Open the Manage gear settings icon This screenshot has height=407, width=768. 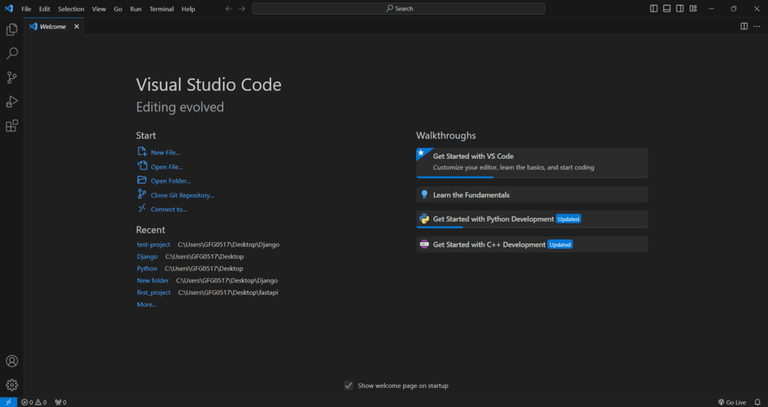point(12,385)
